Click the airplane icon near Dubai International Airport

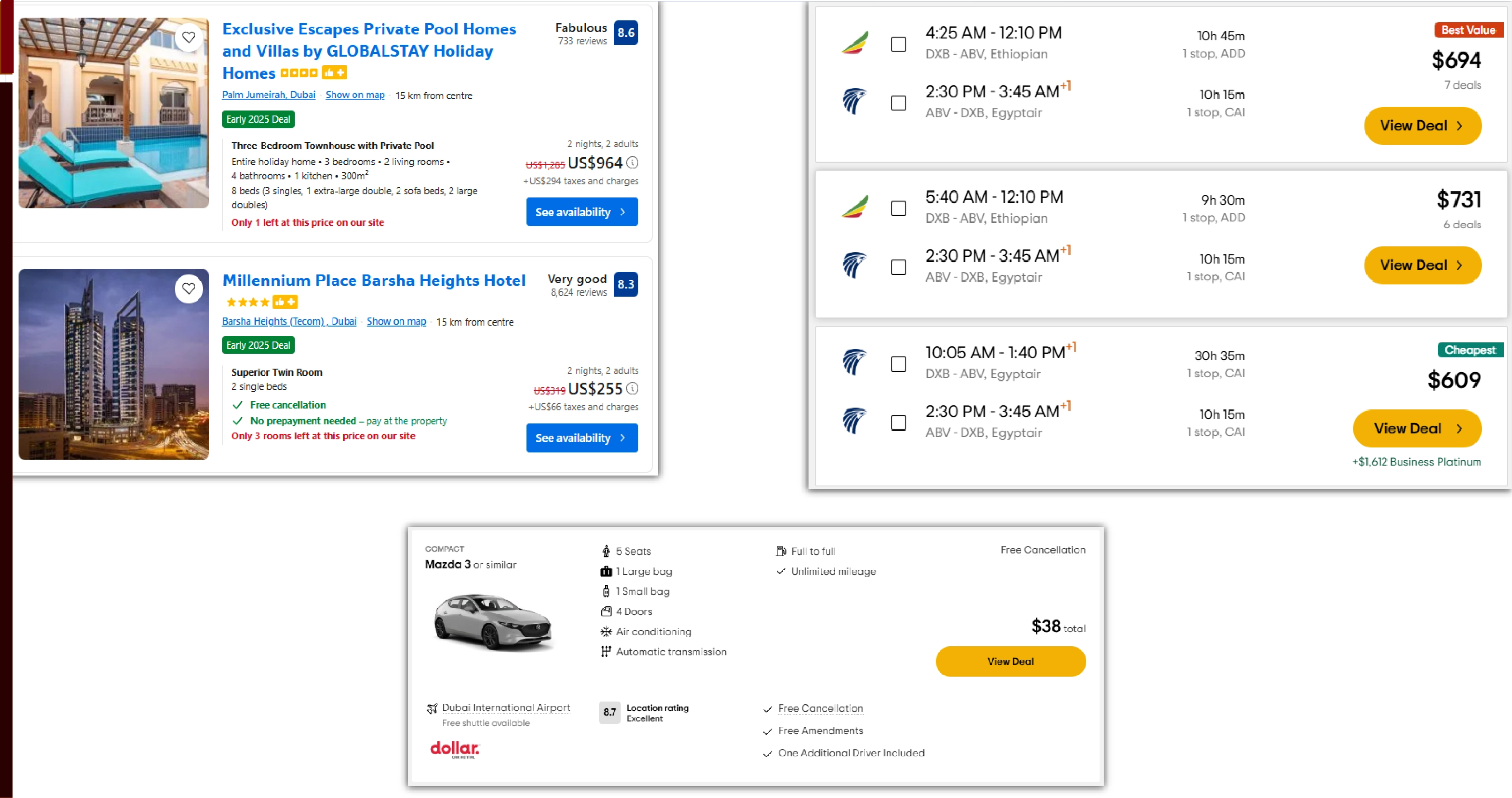point(433,707)
